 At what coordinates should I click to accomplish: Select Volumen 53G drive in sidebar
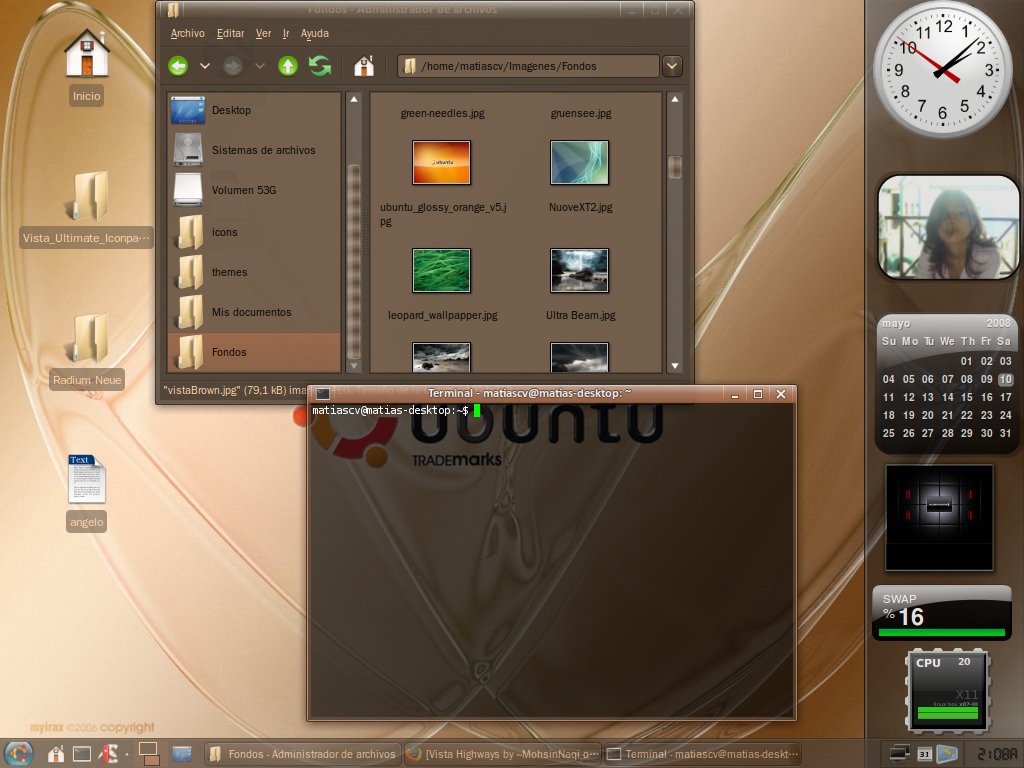click(255, 190)
